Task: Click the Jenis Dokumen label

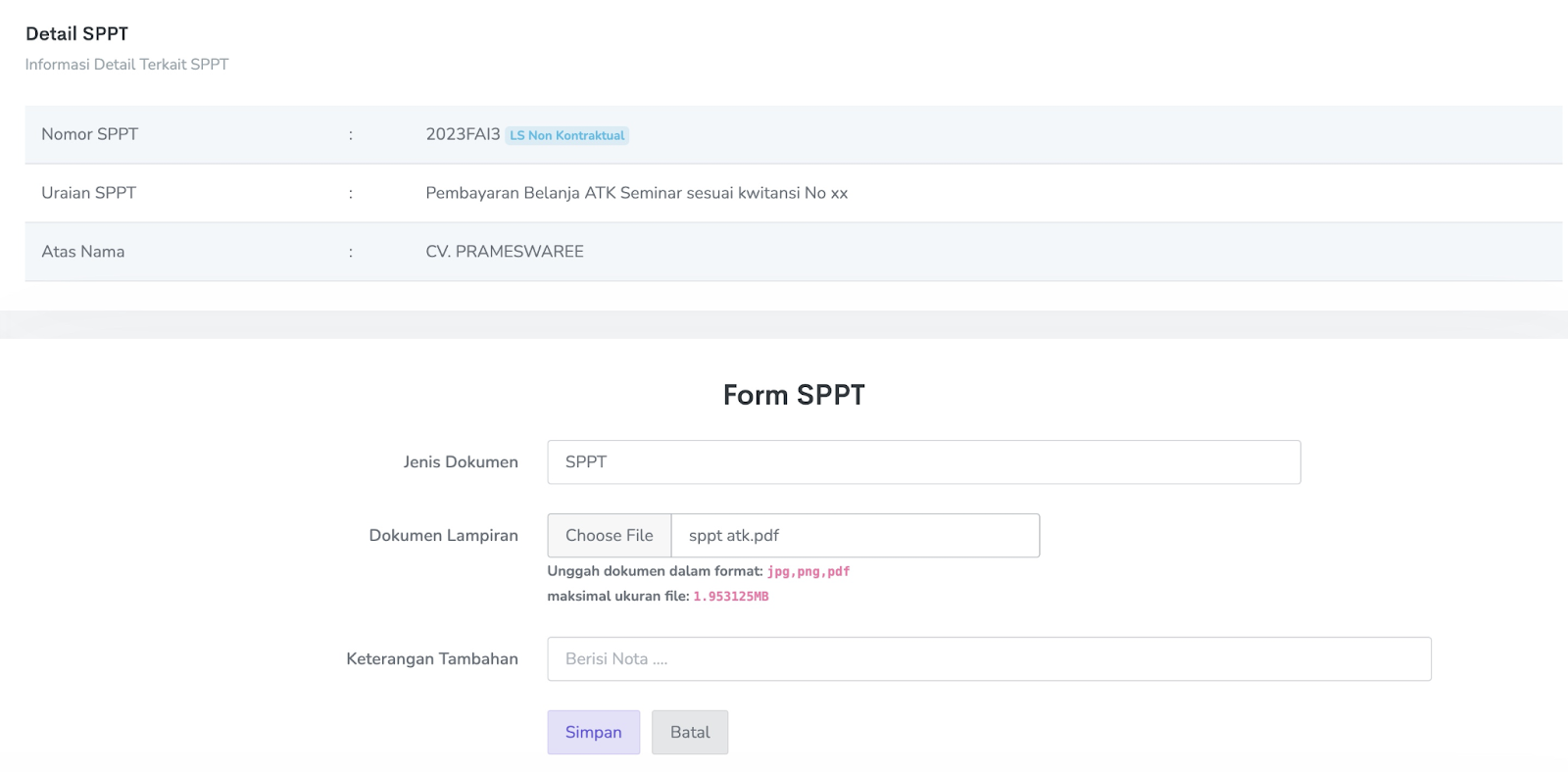Action: (461, 462)
